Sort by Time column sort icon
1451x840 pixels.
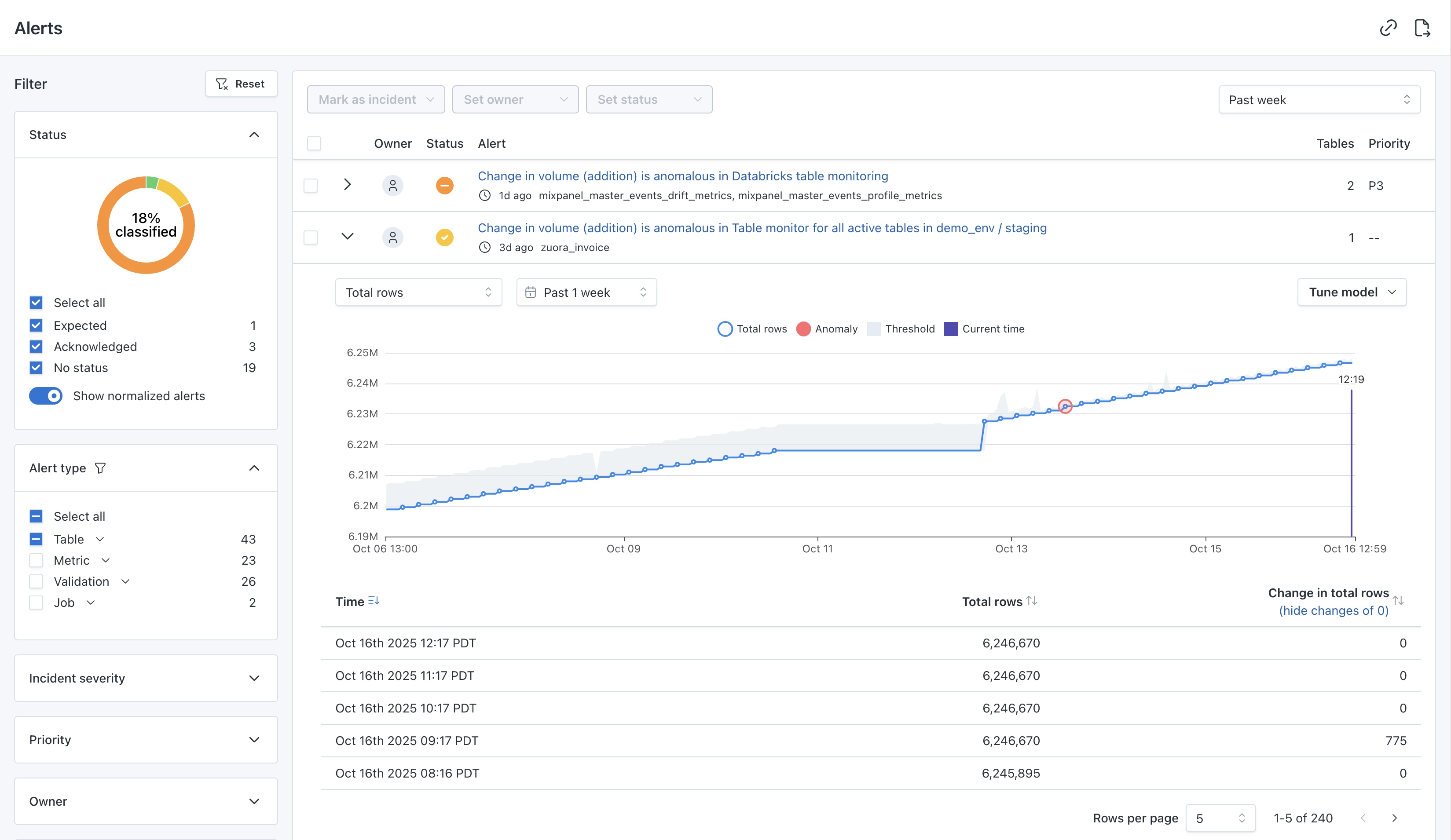[x=374, y=600]
